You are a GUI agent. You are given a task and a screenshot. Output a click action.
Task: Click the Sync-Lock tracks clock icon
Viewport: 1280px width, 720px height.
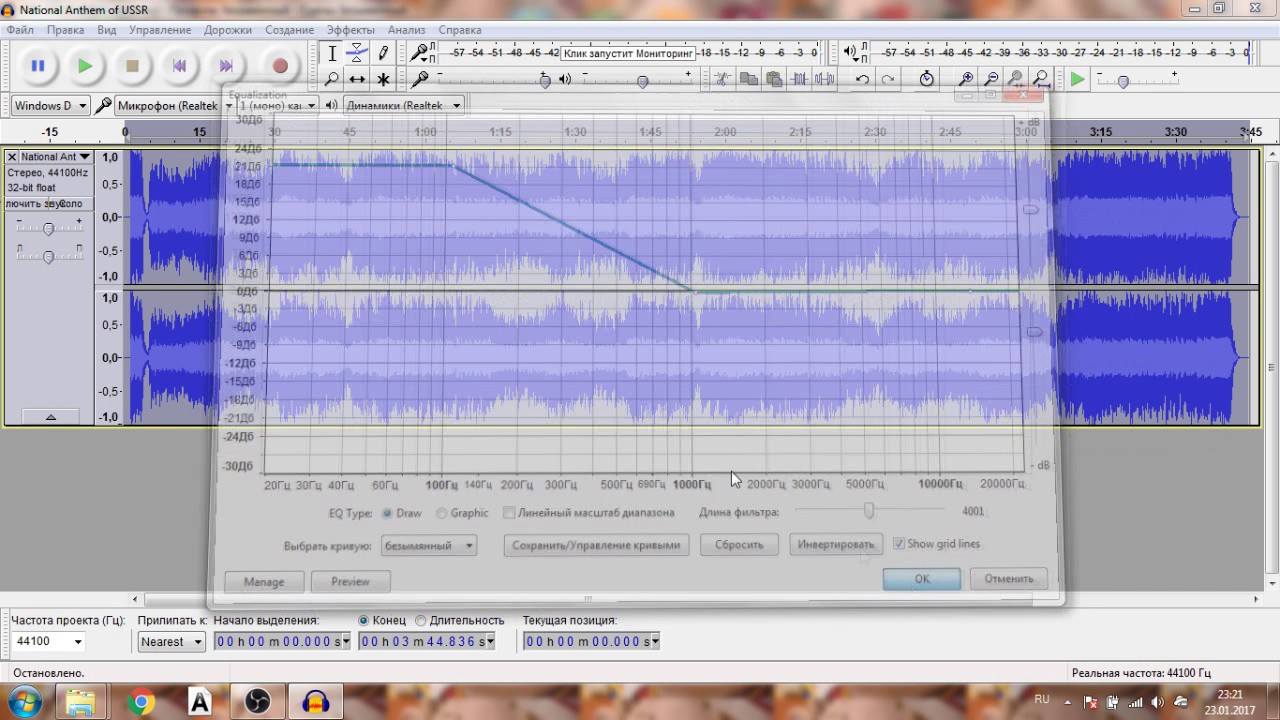click(927, 79)
